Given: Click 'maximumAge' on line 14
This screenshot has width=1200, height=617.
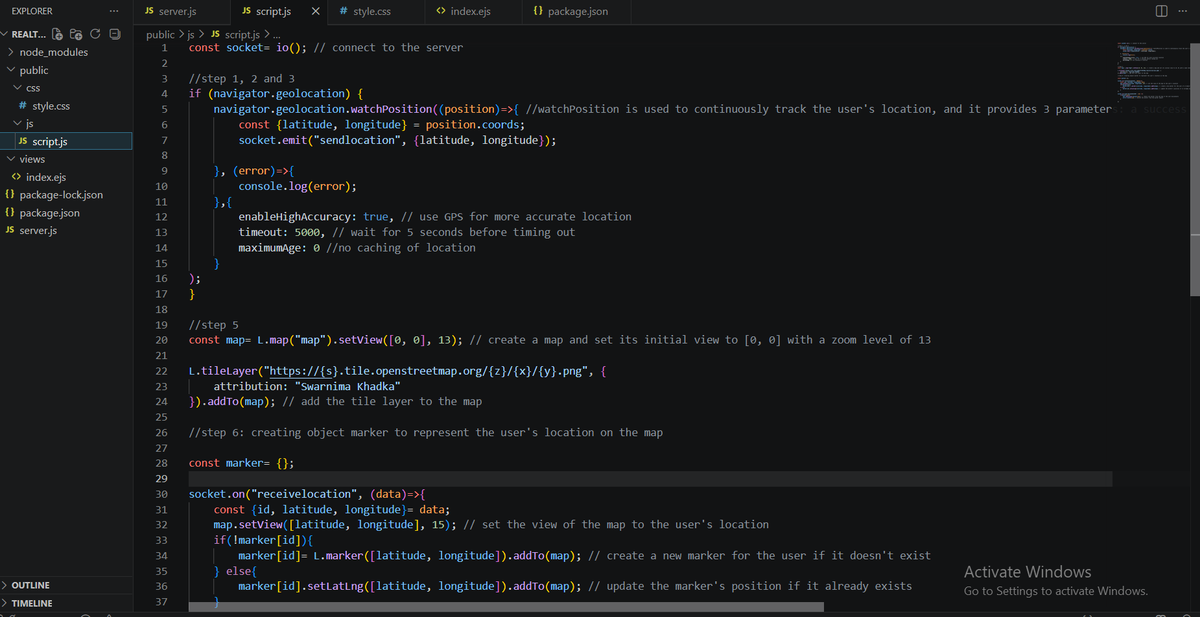Looking at the screenshot, I should (272, 247).
